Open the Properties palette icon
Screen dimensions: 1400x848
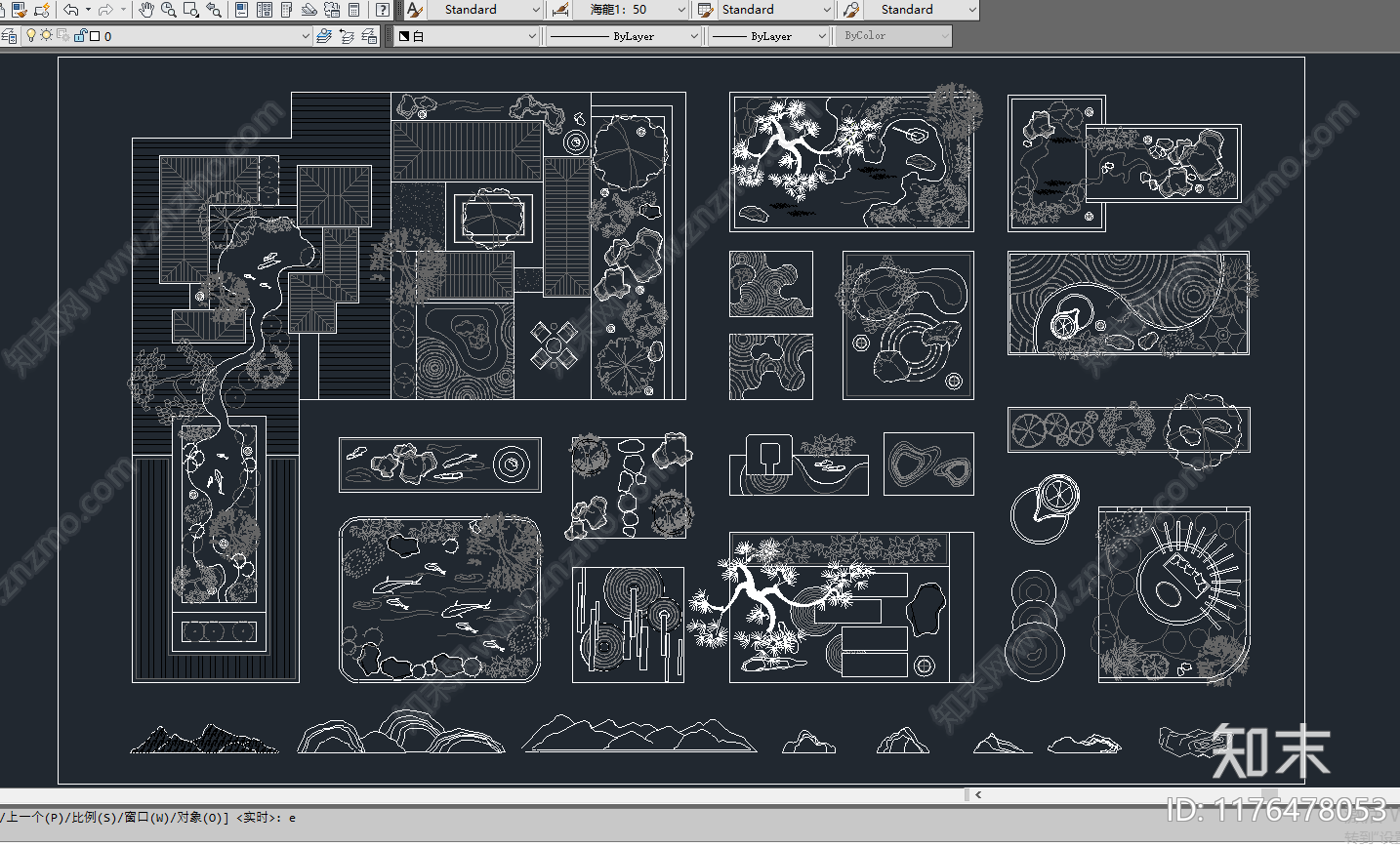241,10
